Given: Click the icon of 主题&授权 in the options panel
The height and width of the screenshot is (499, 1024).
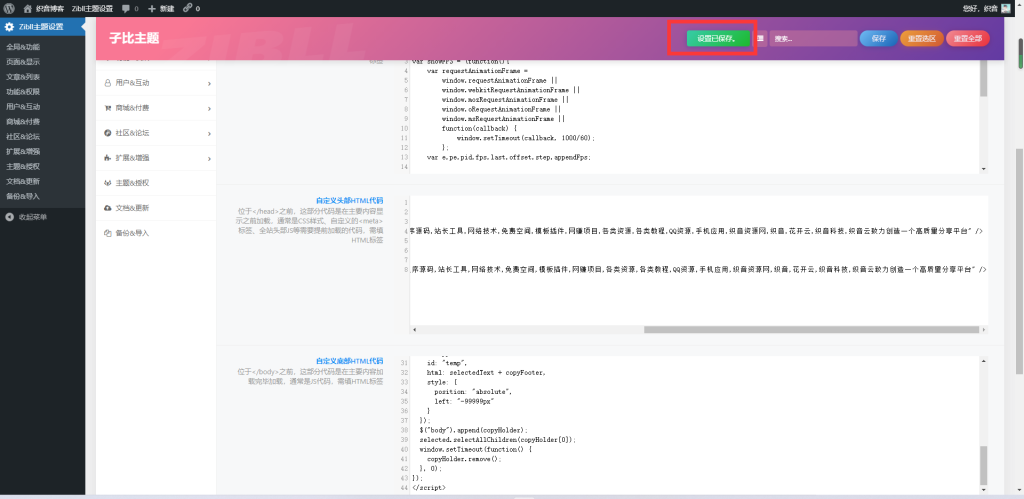Looking at the screenshot, I should 108,183.
